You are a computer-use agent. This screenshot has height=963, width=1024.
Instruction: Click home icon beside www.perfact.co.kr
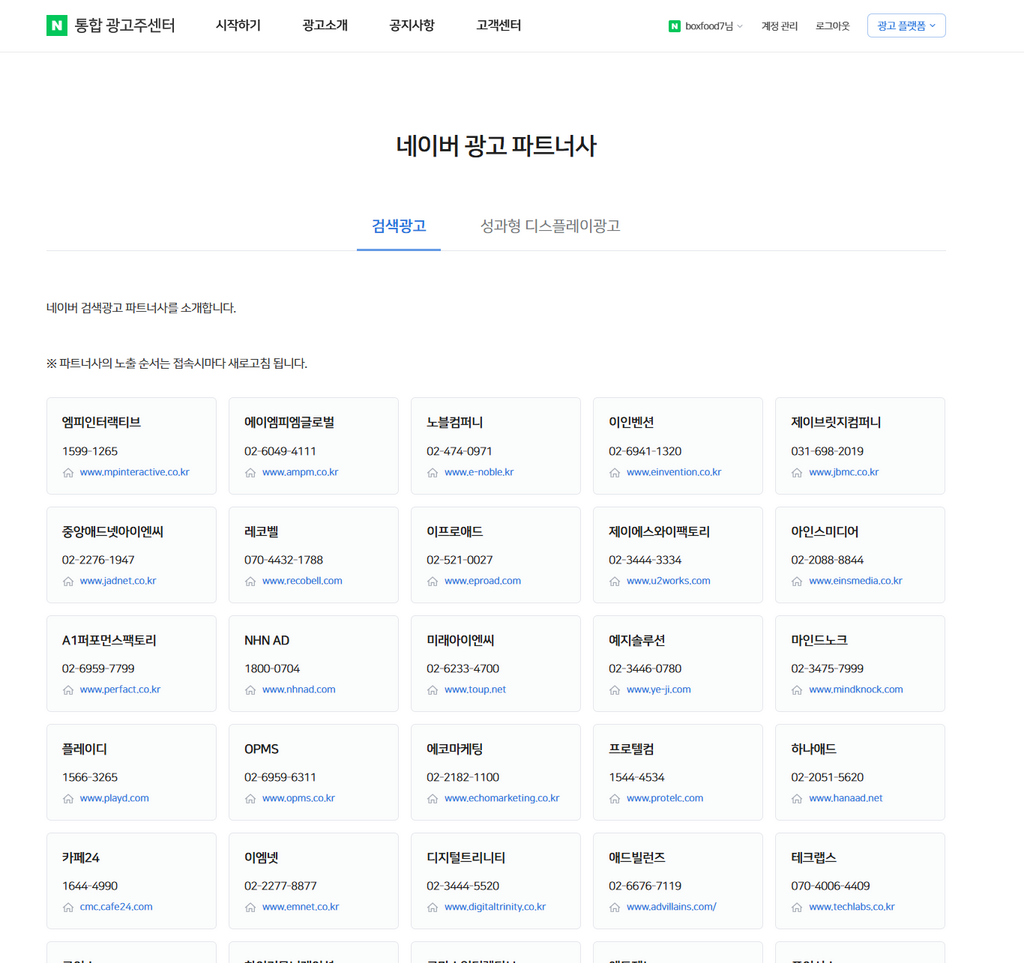click(x=68, y=690)
